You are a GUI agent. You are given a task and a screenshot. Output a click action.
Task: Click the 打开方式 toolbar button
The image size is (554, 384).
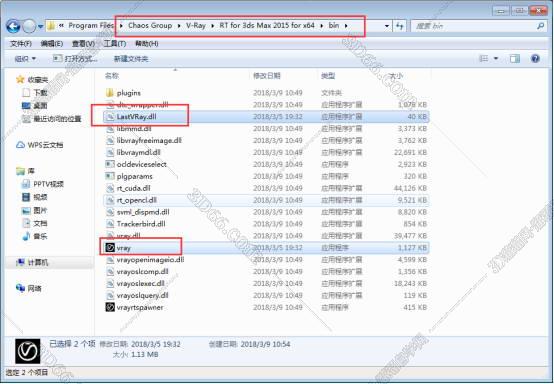click(75, 59)
